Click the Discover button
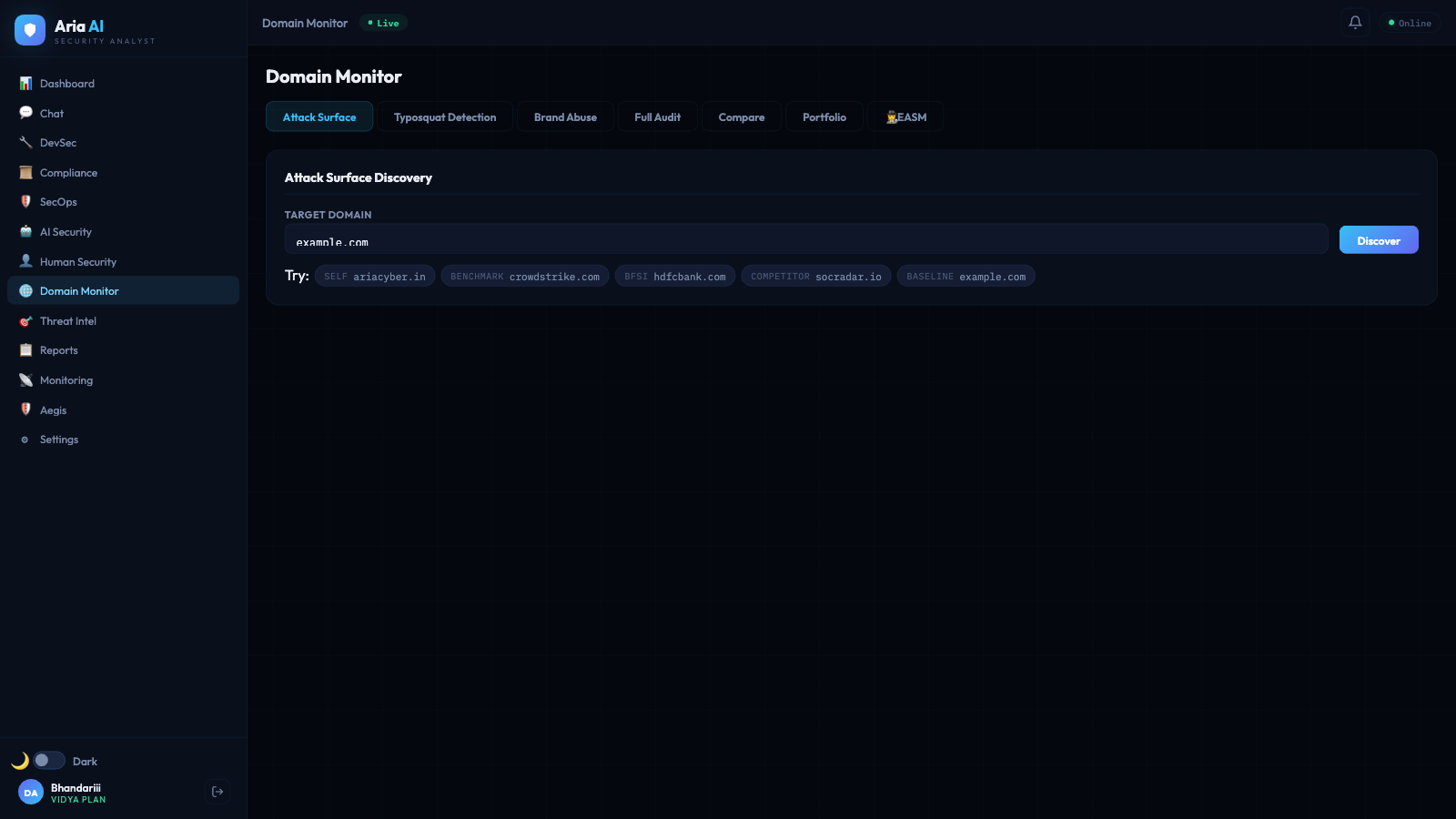 click(1379, 240)
